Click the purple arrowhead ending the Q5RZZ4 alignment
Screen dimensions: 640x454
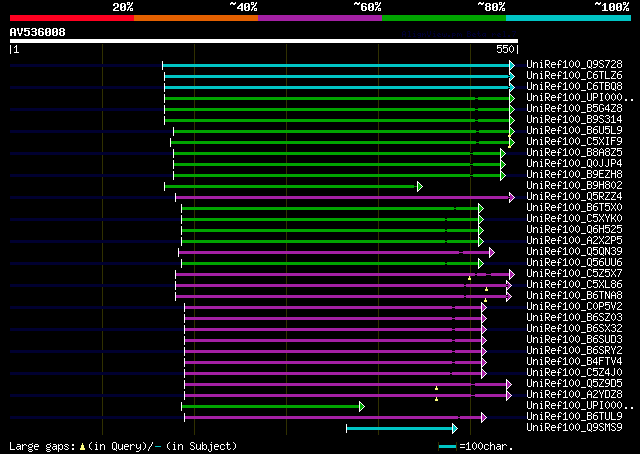click(x=512, y=198)
